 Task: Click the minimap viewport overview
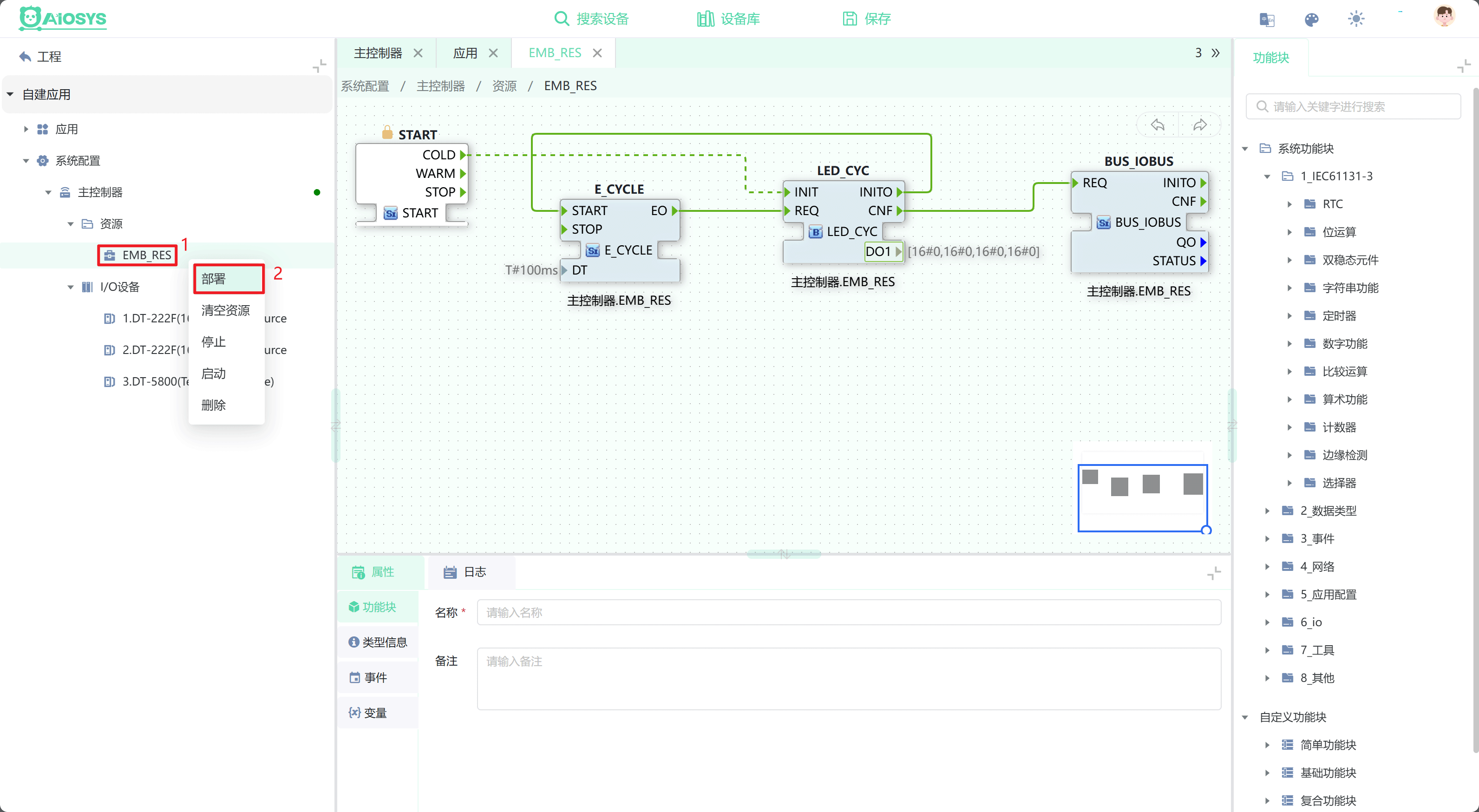(1143, 498)
